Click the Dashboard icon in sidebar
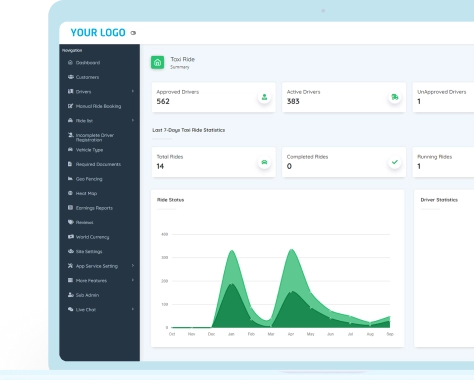474x380 pixels. (x=70, y=62)
